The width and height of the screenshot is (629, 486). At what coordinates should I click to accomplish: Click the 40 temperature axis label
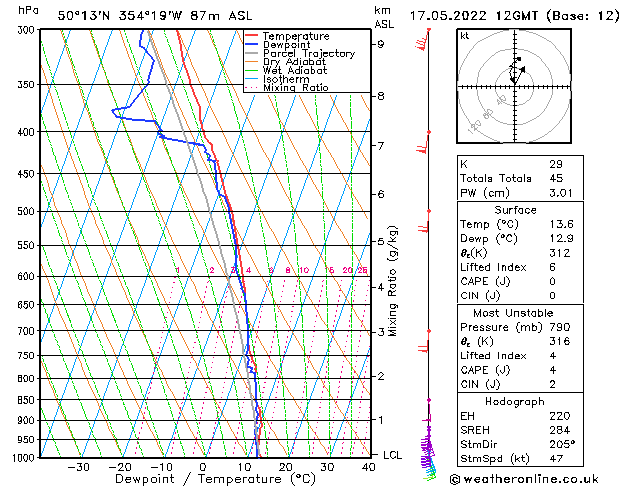[x=369, y=467]
